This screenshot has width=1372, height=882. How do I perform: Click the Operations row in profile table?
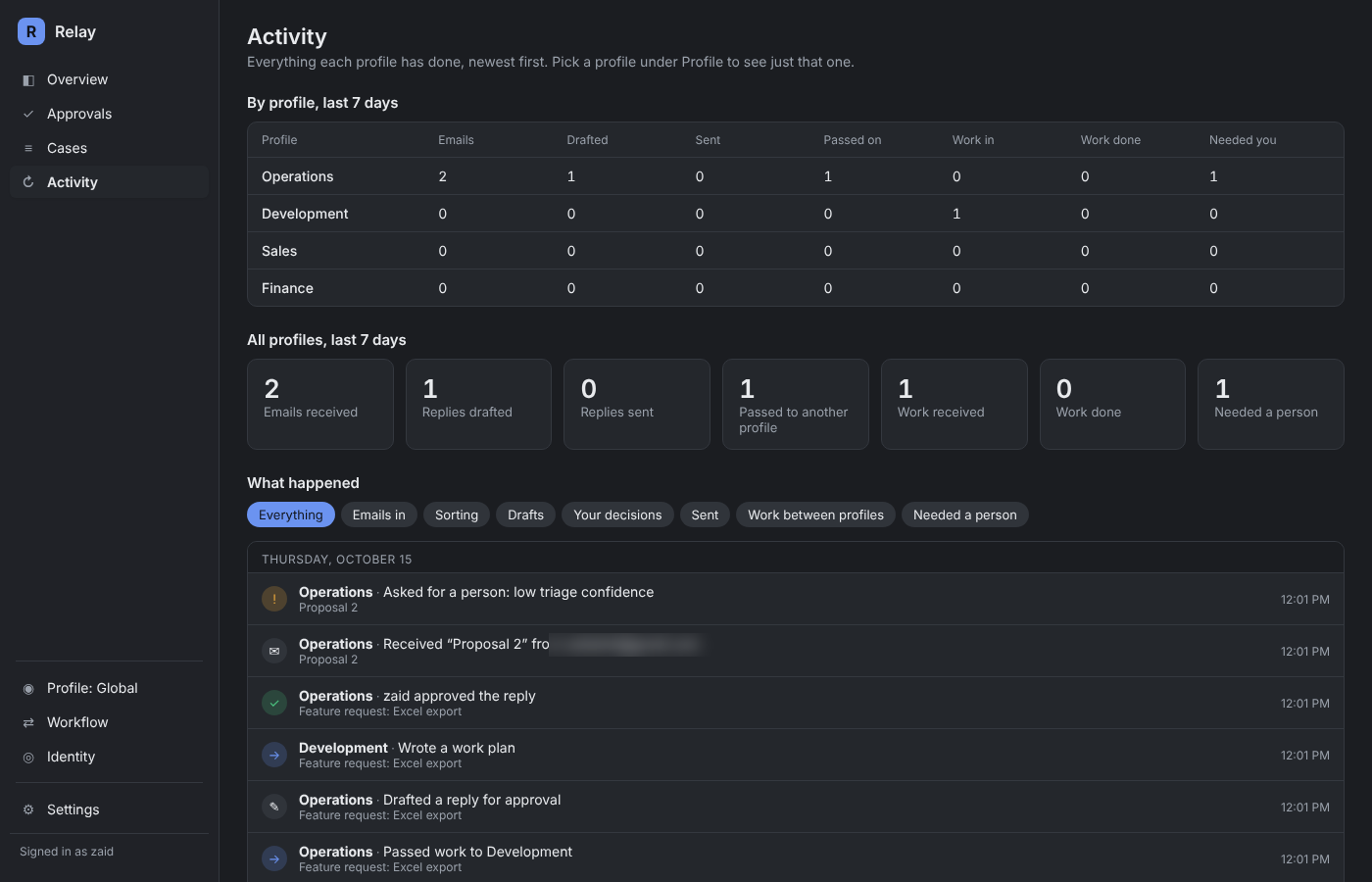795,176
